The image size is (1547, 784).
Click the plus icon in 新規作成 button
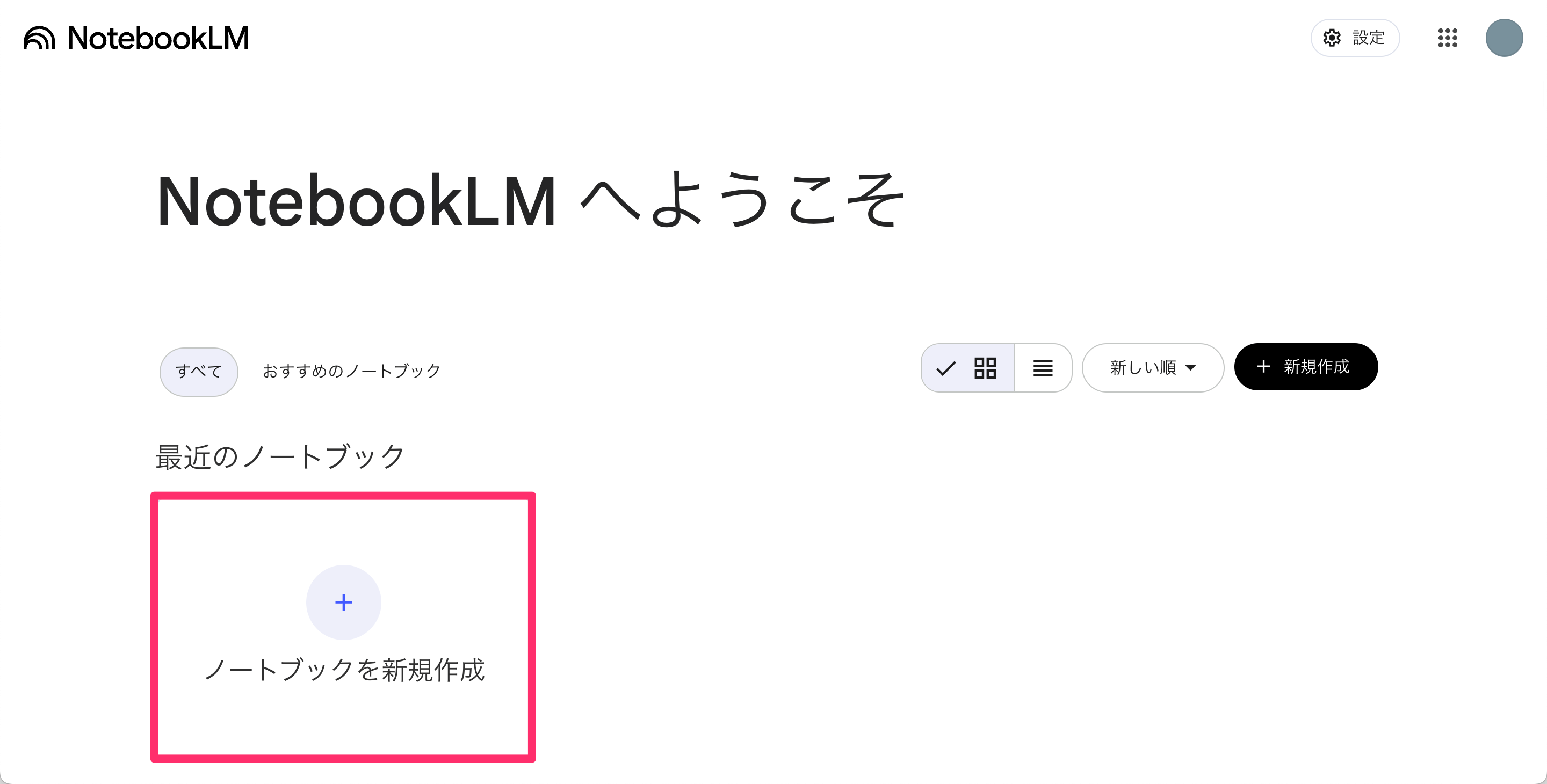point(1263,367)
